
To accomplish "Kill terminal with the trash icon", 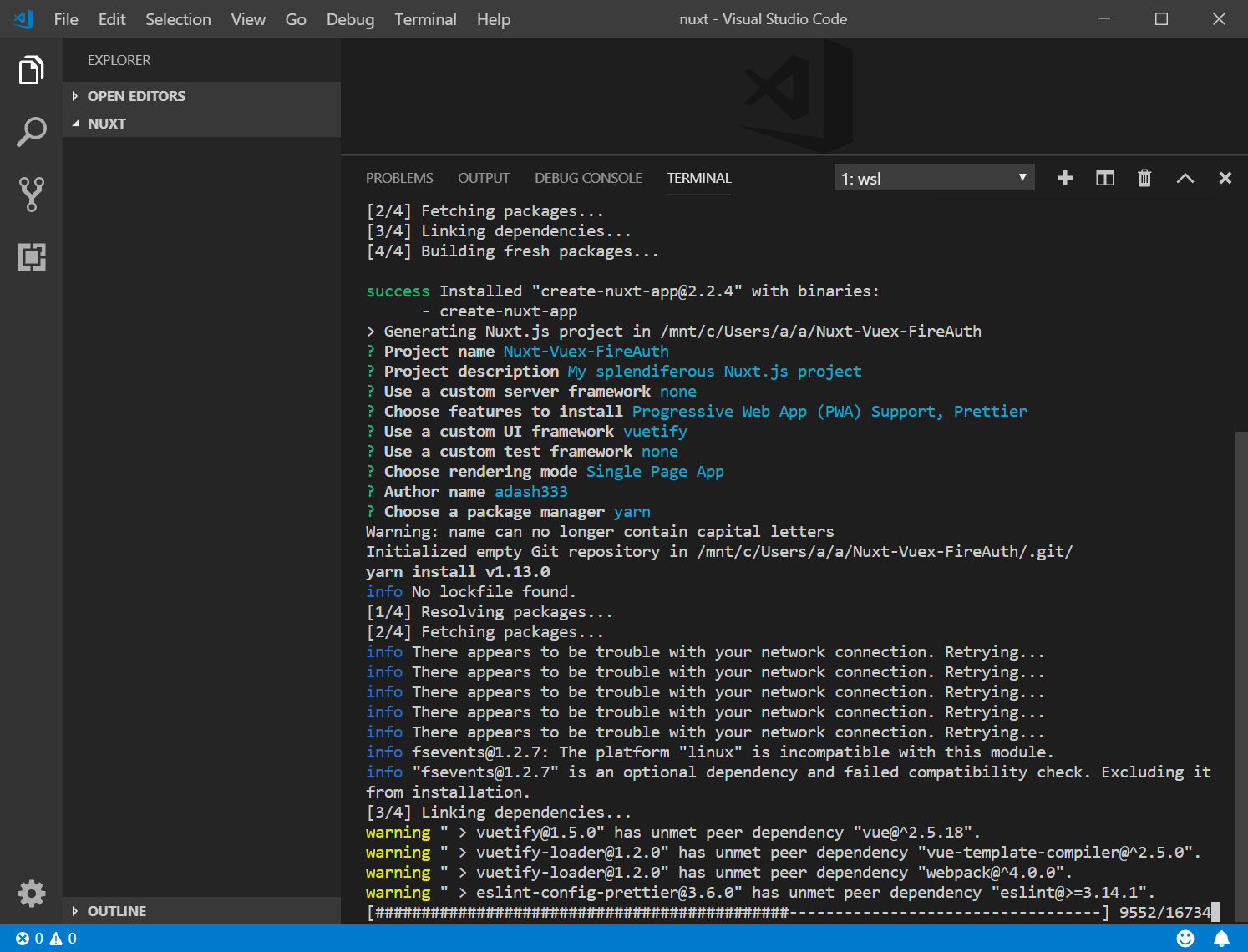I will click(1144, 178).
